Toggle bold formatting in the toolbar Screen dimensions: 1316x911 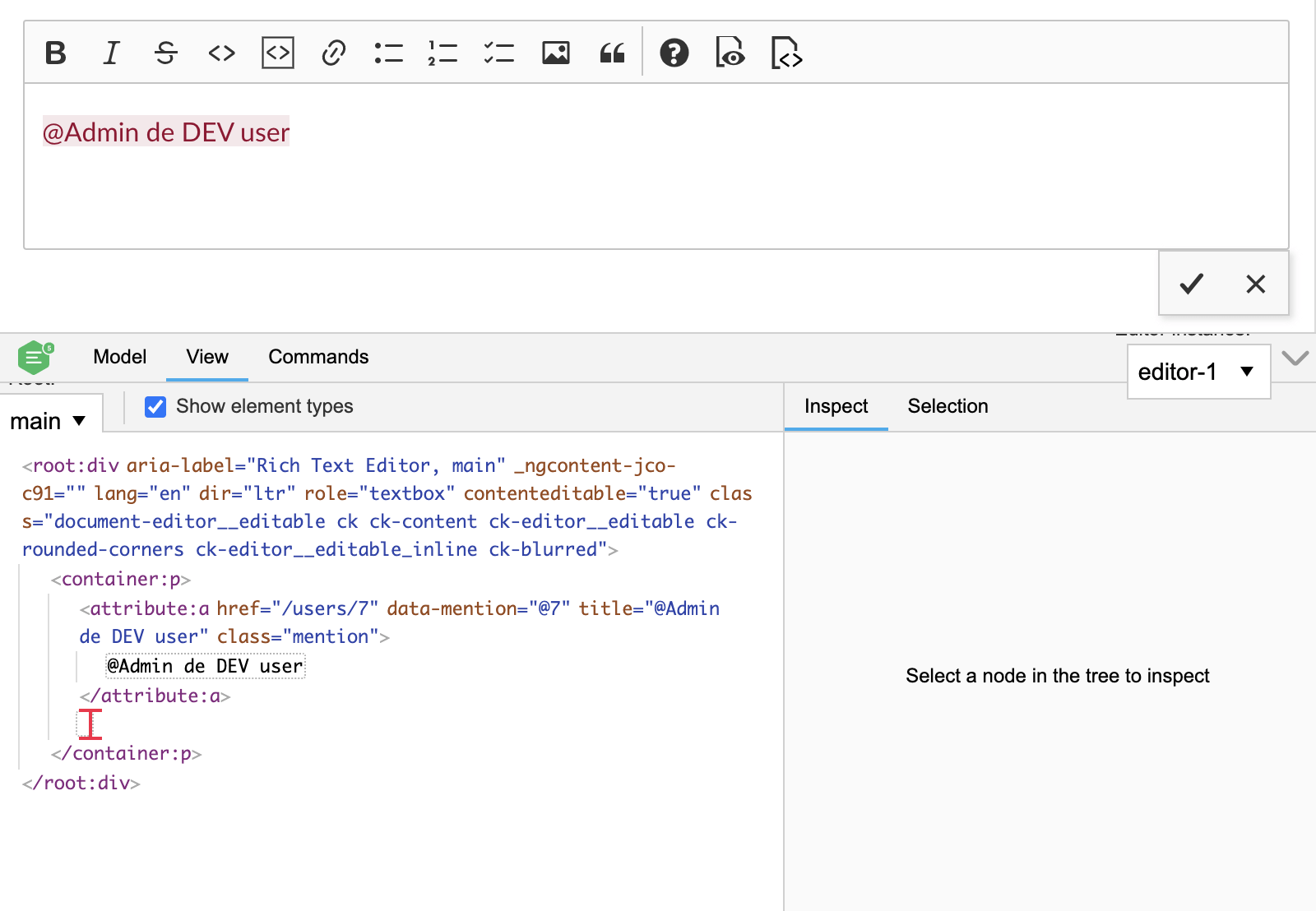coord(55,53)
